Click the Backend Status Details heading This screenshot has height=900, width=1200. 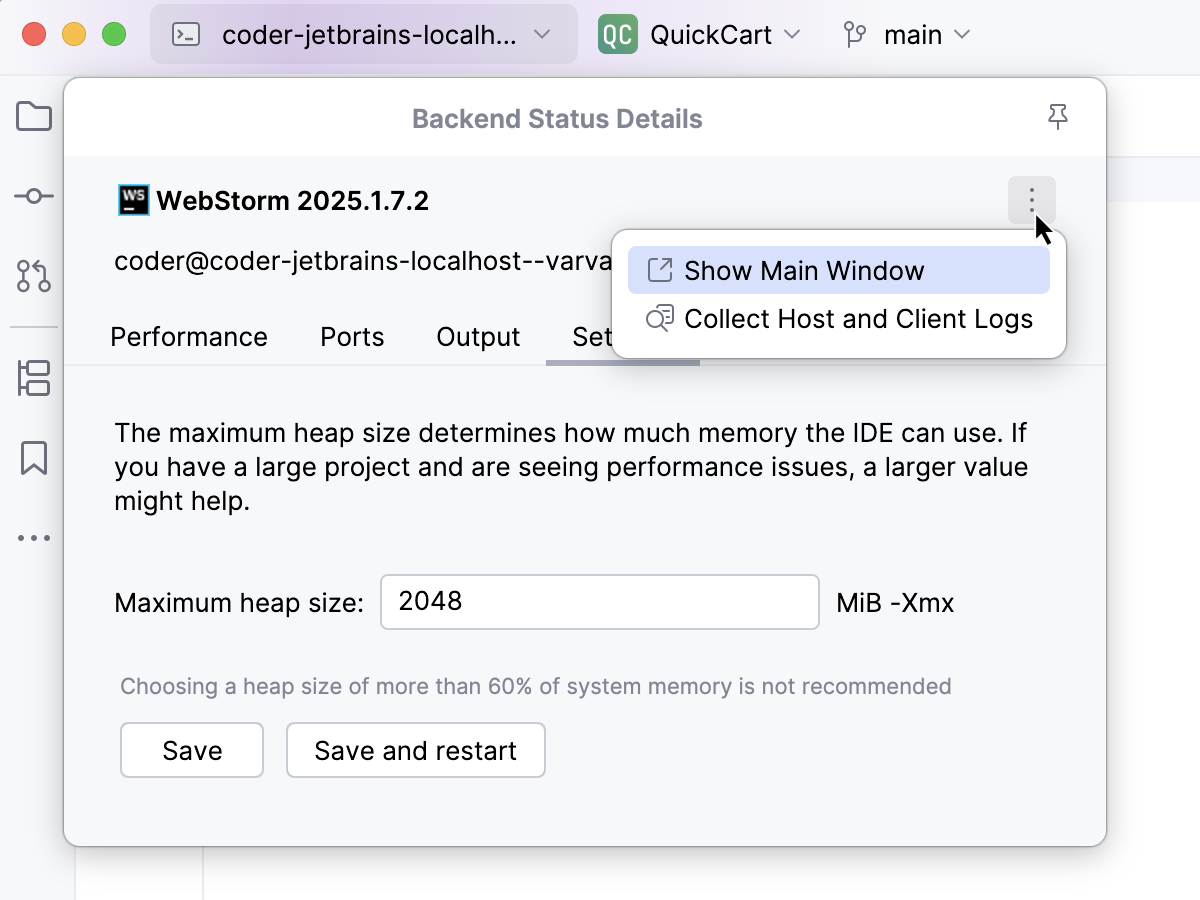point(557,119)
